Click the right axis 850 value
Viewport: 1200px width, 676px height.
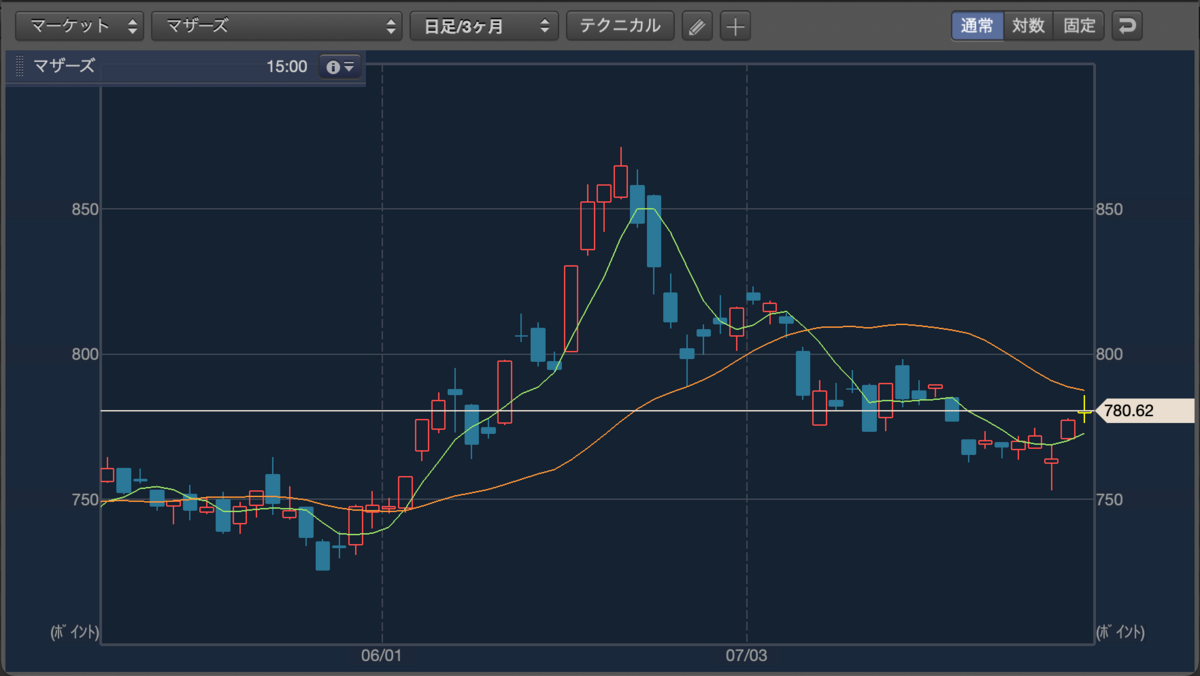[1111, 209]
